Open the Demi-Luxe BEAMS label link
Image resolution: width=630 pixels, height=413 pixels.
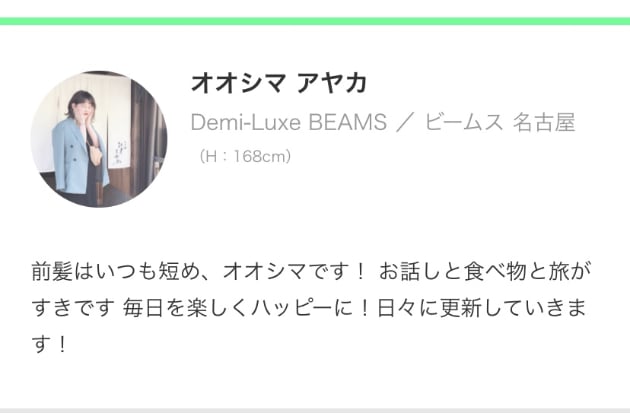click(288, 122)
